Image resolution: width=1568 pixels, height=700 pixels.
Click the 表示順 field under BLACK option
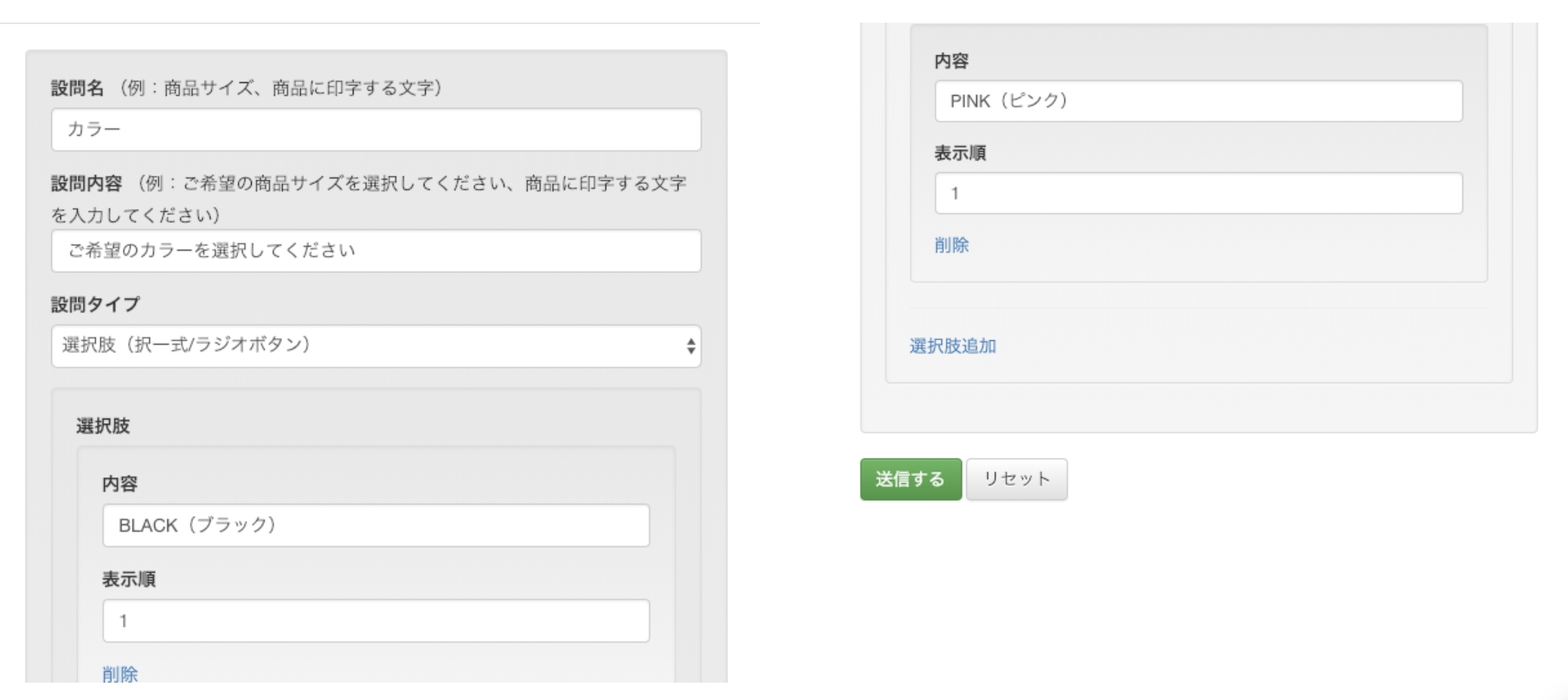[x=376, y=621]
